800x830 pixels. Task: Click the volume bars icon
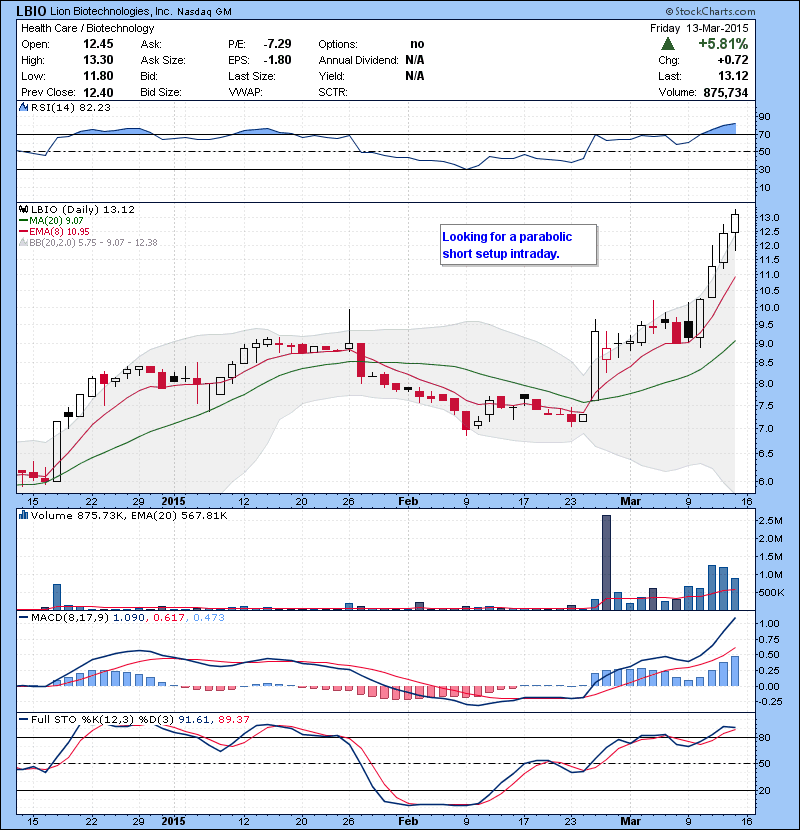pyautogui.click(x=23, y=515)
